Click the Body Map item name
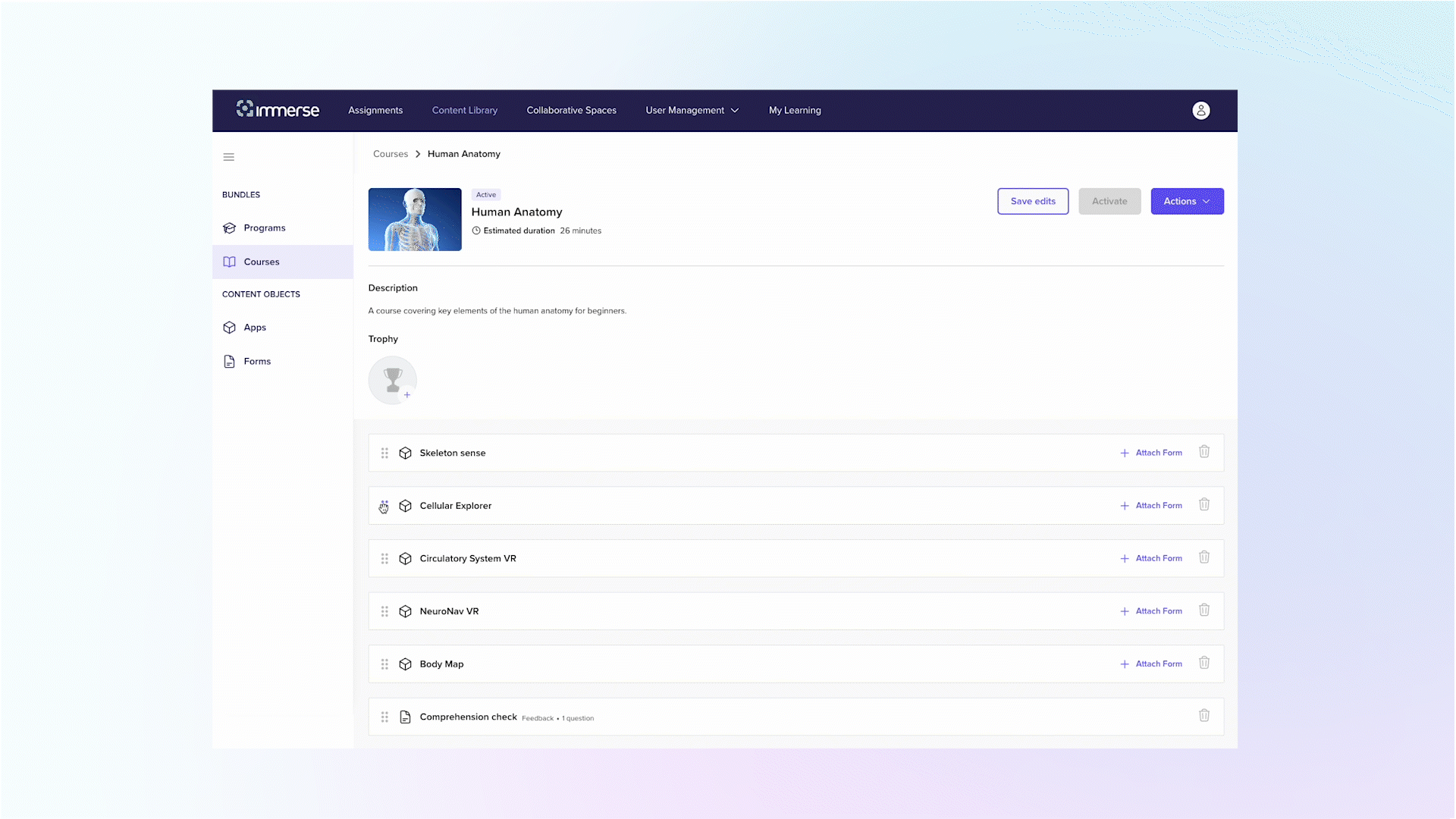The image size is (1456, 819). coord(441,664)
